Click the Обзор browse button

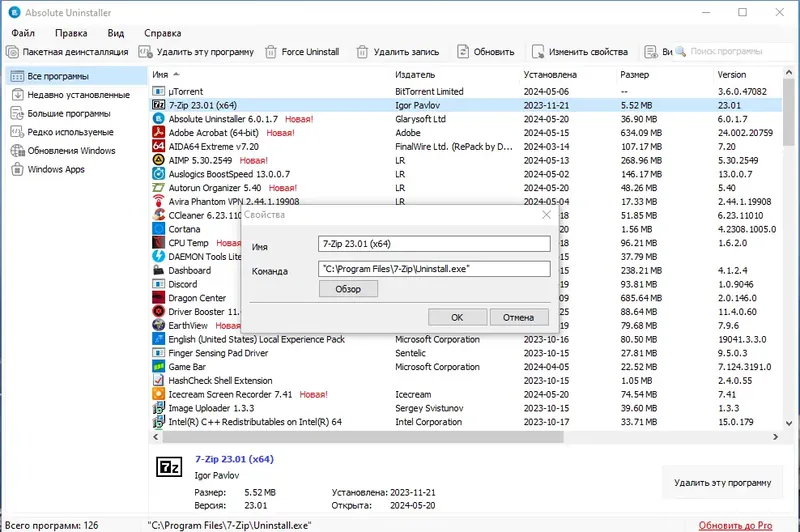tap(348, 289)
